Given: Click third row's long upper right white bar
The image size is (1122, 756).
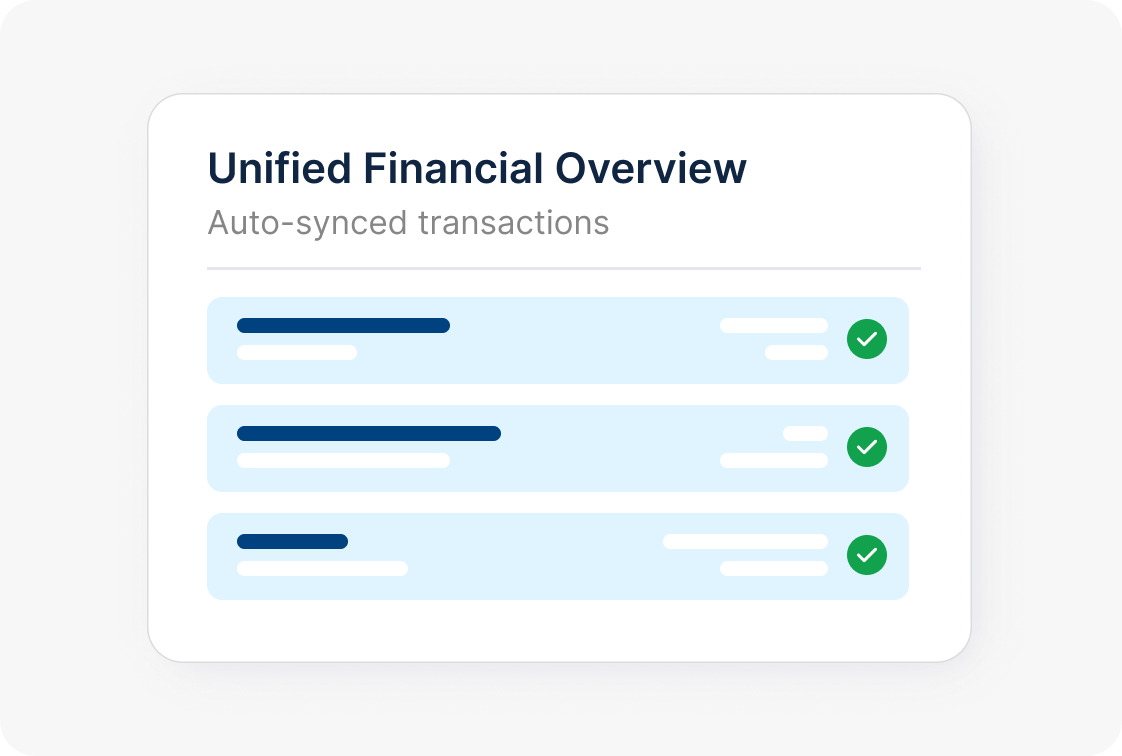Looking at the screenshot, I should click(x=745, y=541).
